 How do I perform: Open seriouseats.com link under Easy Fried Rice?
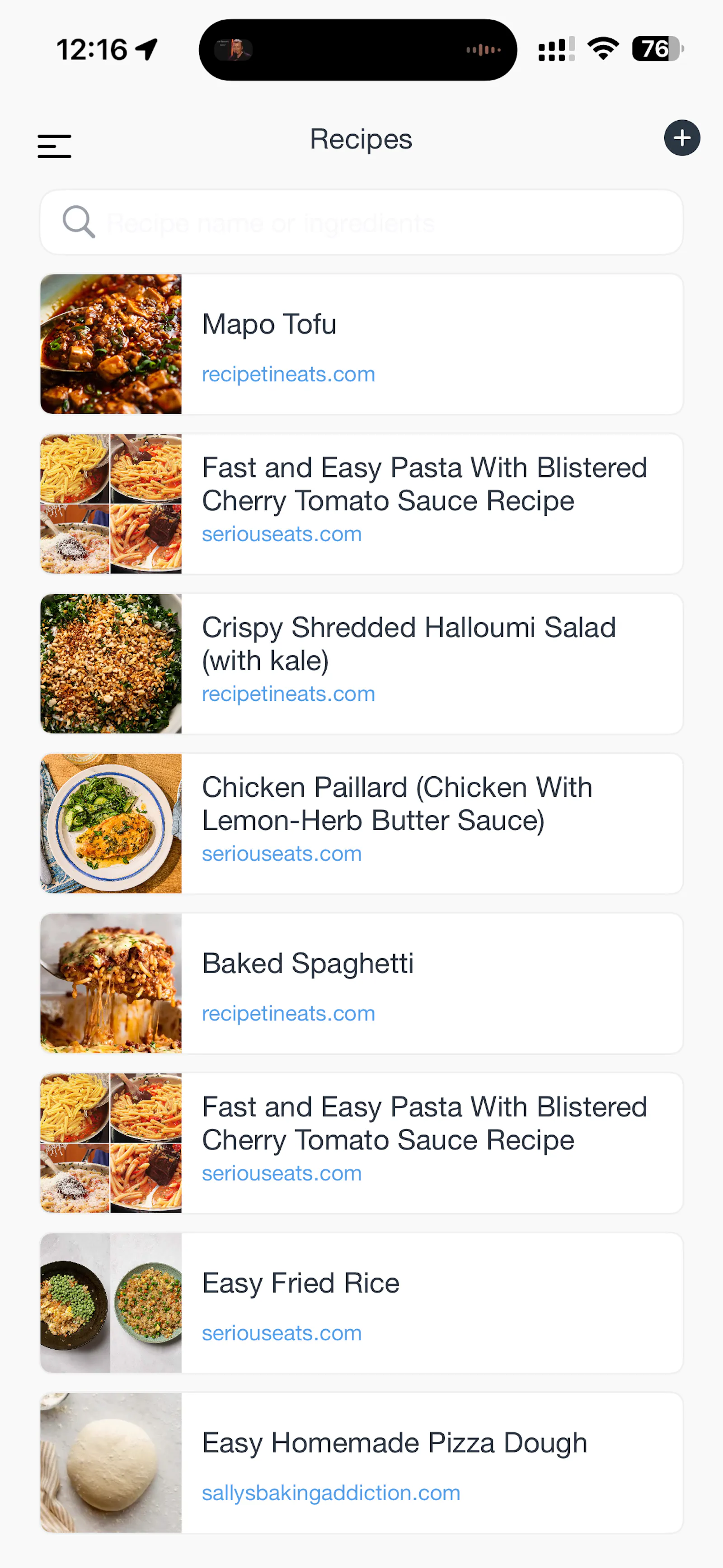282,1333
